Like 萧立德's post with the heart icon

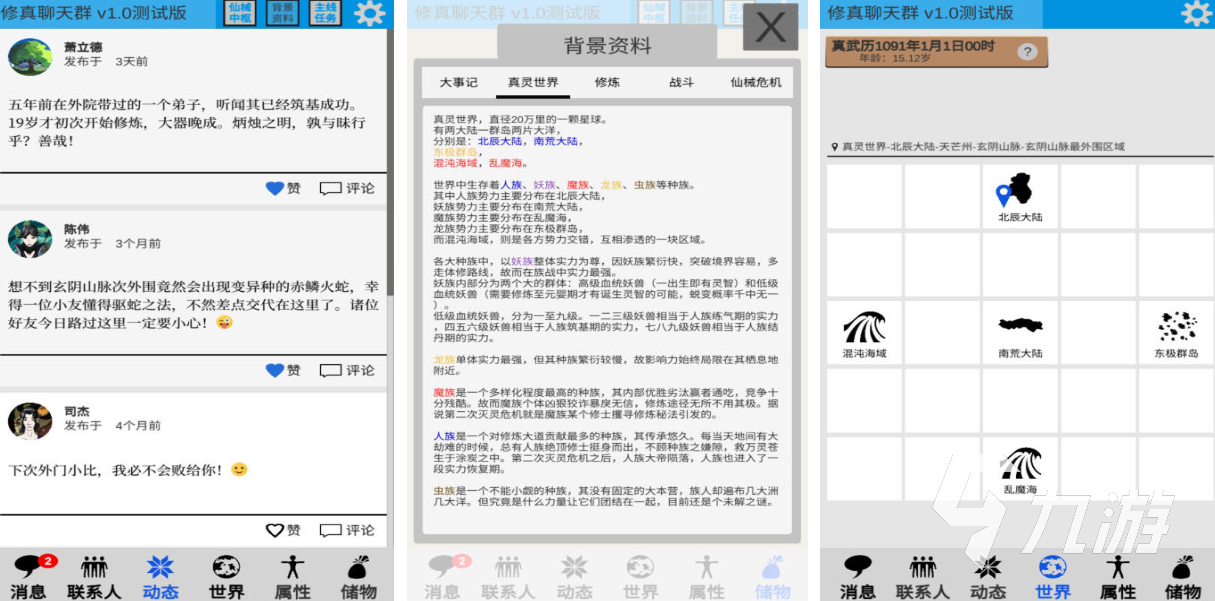(277, 188)
